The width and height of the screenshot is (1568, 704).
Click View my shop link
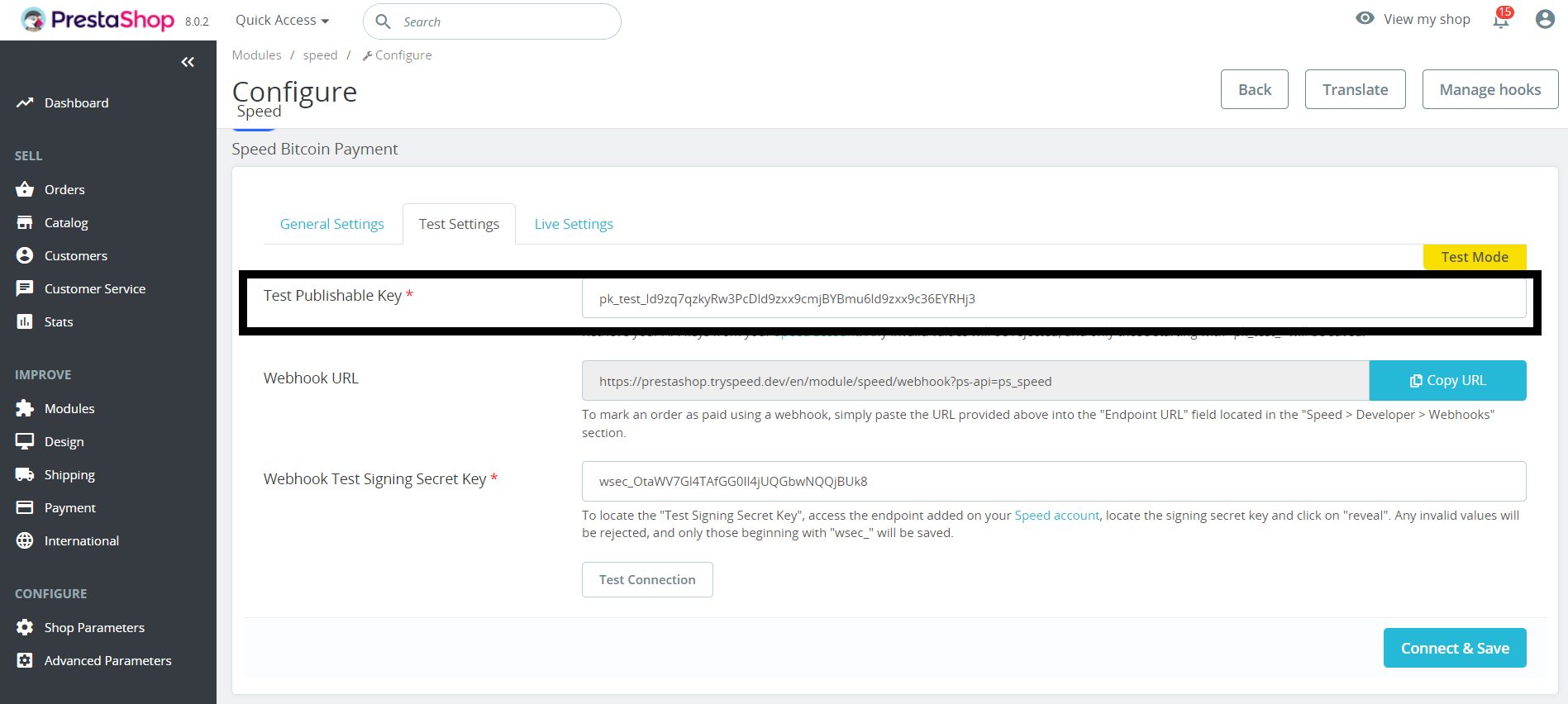[1427, 19]
